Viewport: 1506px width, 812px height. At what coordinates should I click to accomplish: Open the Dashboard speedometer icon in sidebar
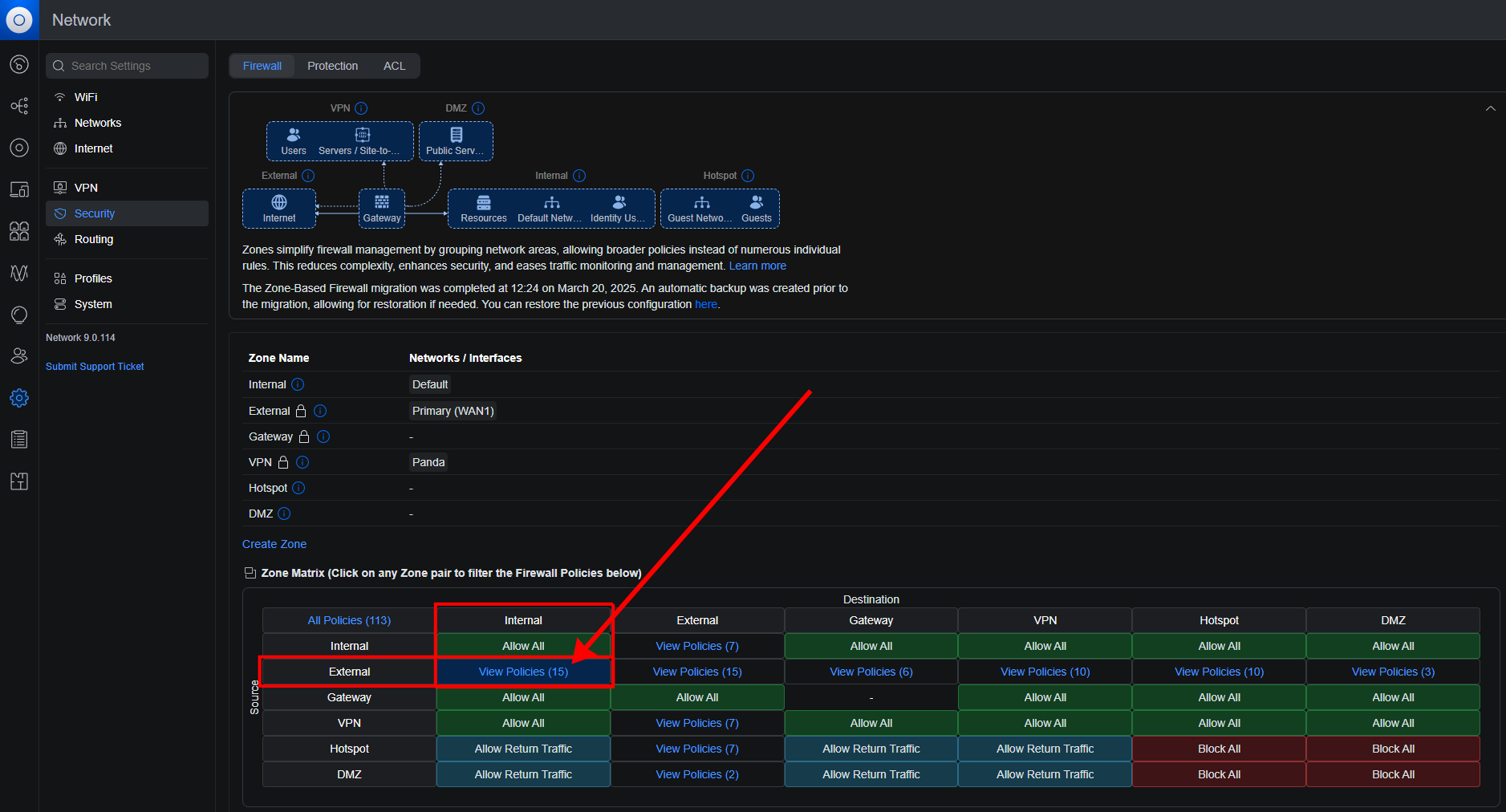19,64
